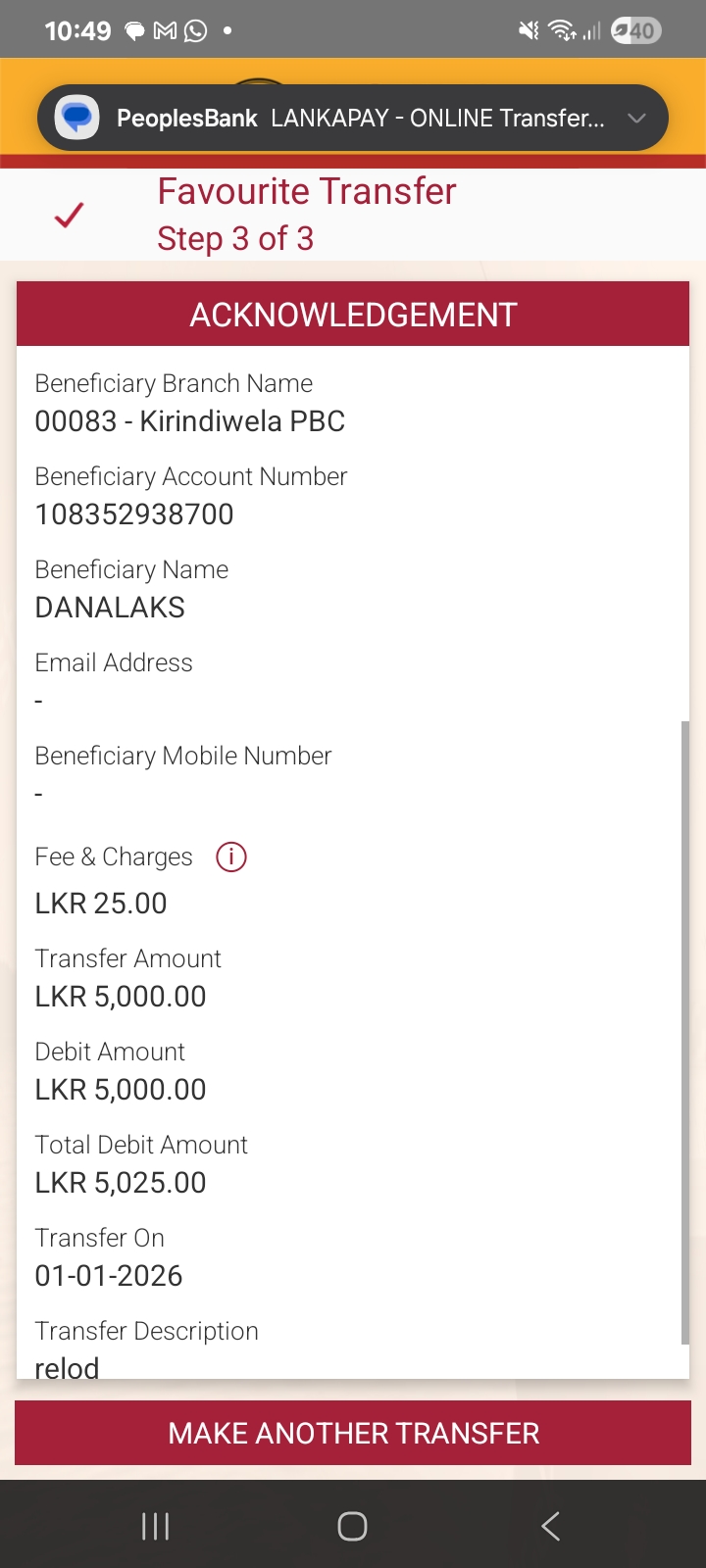This screenshot has height=1568, width=706.
Task: Tap the muted sound status icon
Action: (x=529, y=31)
